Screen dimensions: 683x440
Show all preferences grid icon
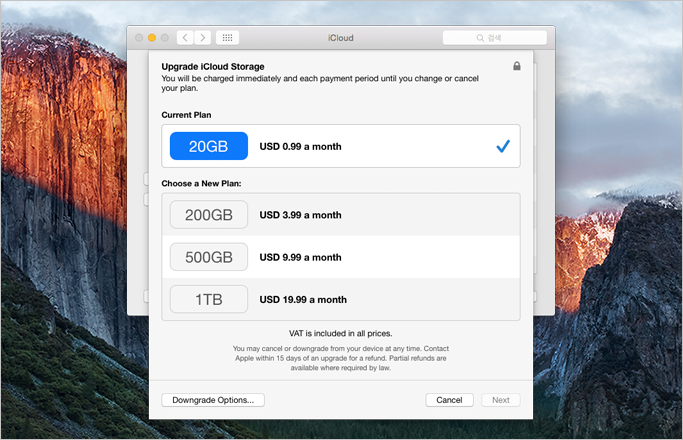pyautogui.click(x=227, y=38)
